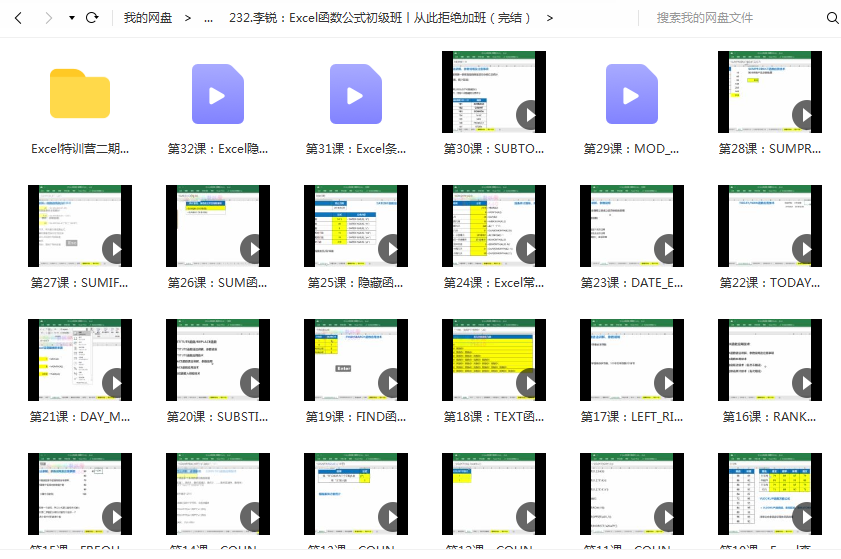Click the search magnifier icon
Screen dimensions: 841x559
[832, 18]
